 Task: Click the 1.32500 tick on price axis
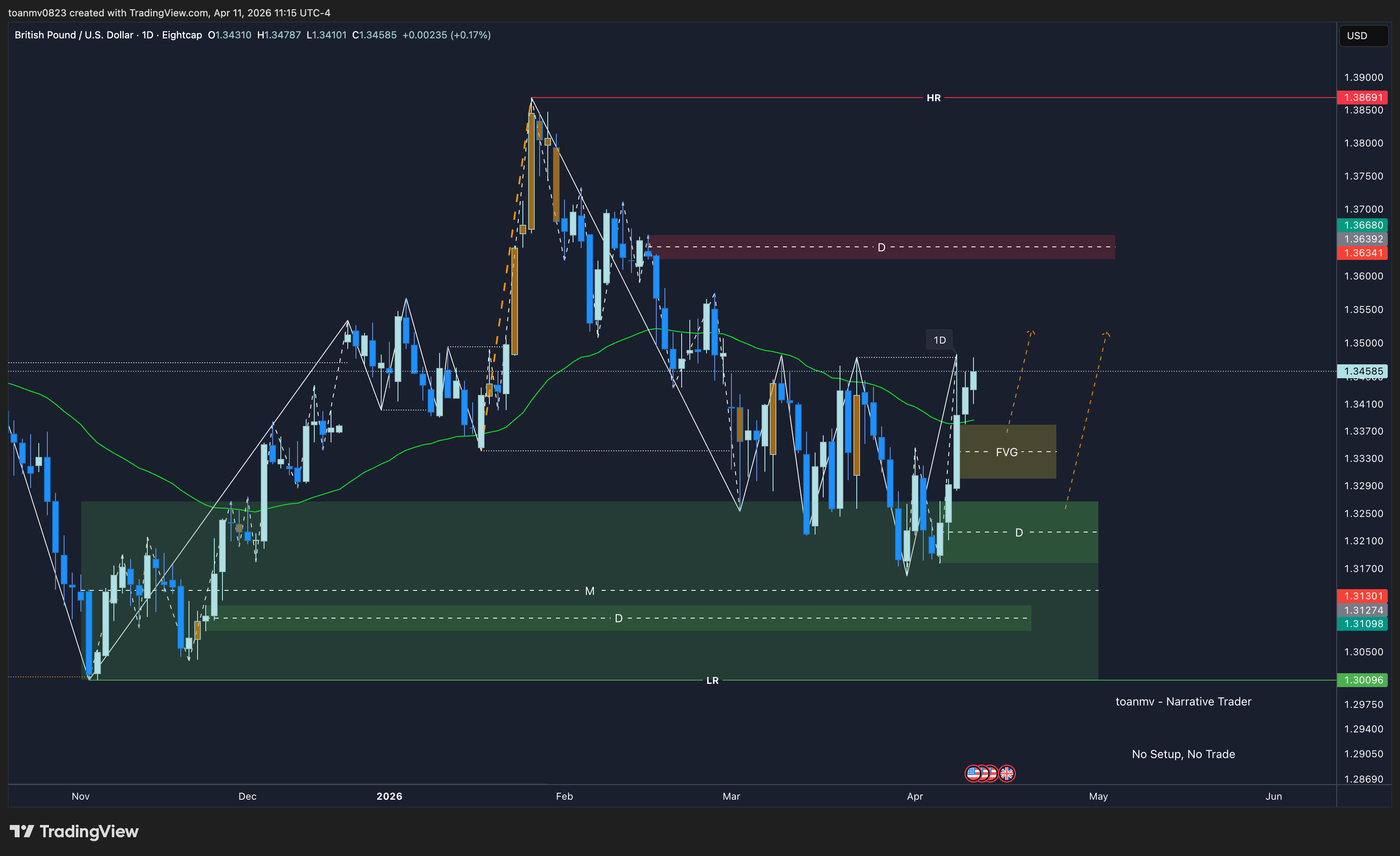[x=1364, y=514]
